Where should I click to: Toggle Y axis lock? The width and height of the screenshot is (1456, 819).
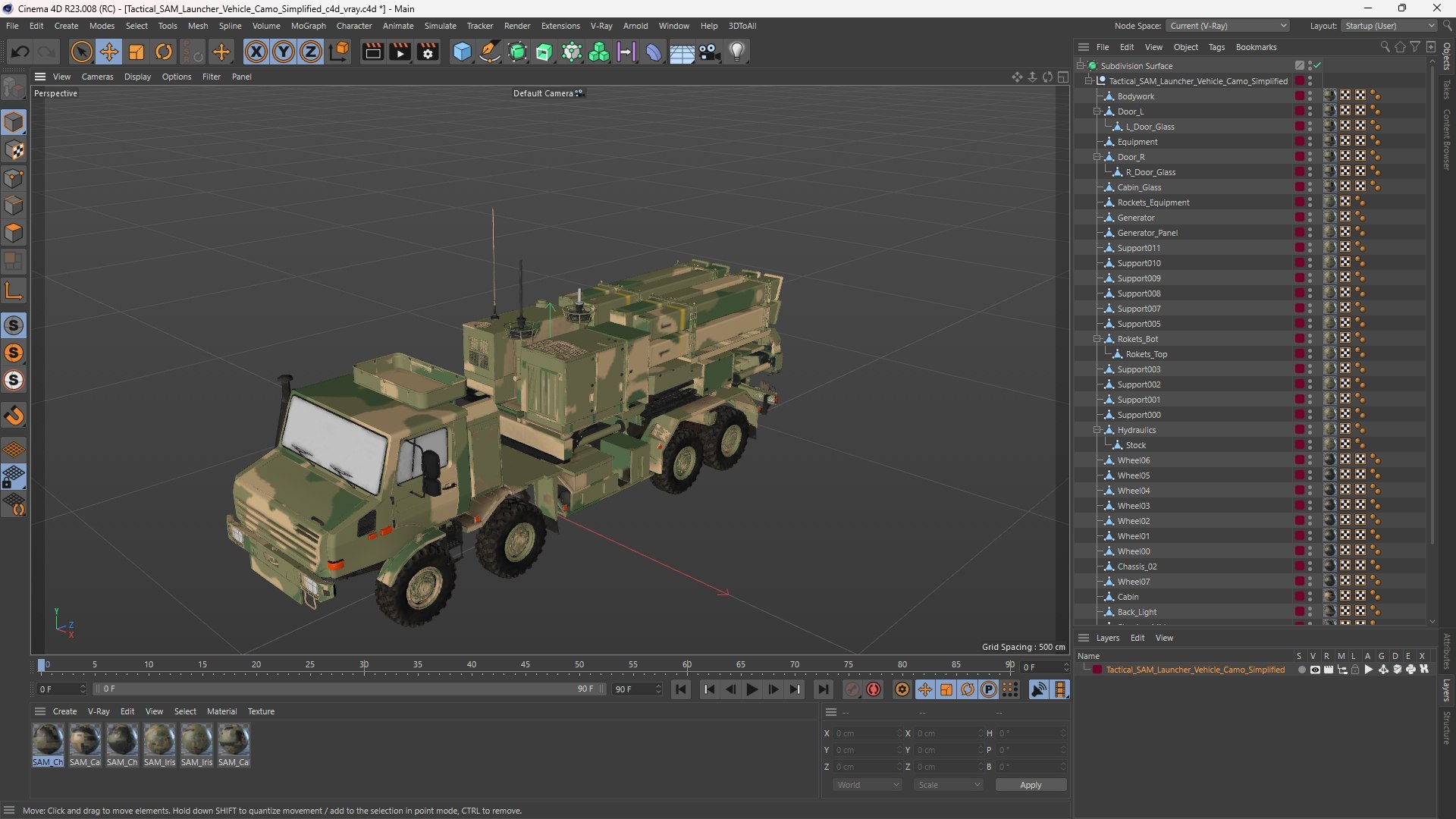click(x=284, y=52)
